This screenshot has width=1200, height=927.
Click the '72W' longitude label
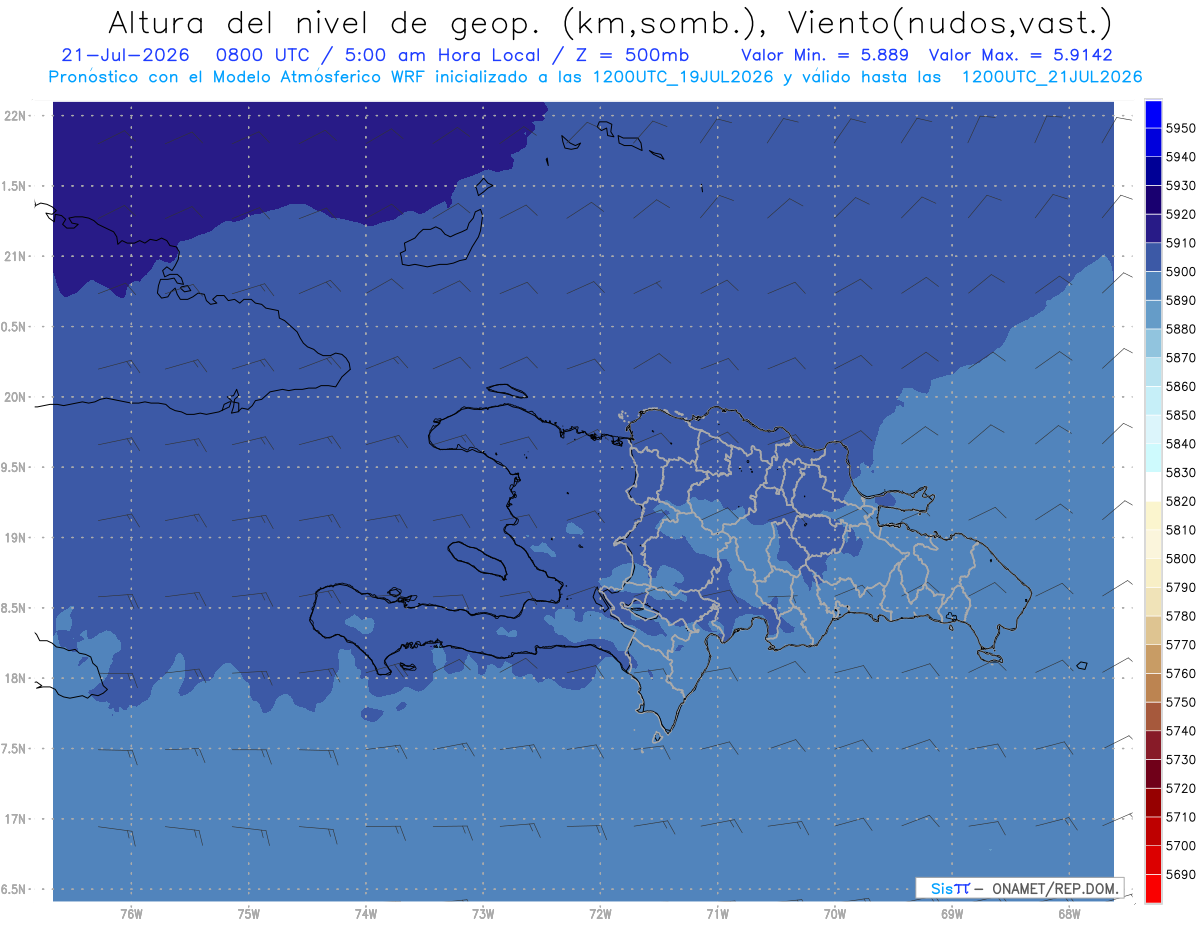point(600,913)
